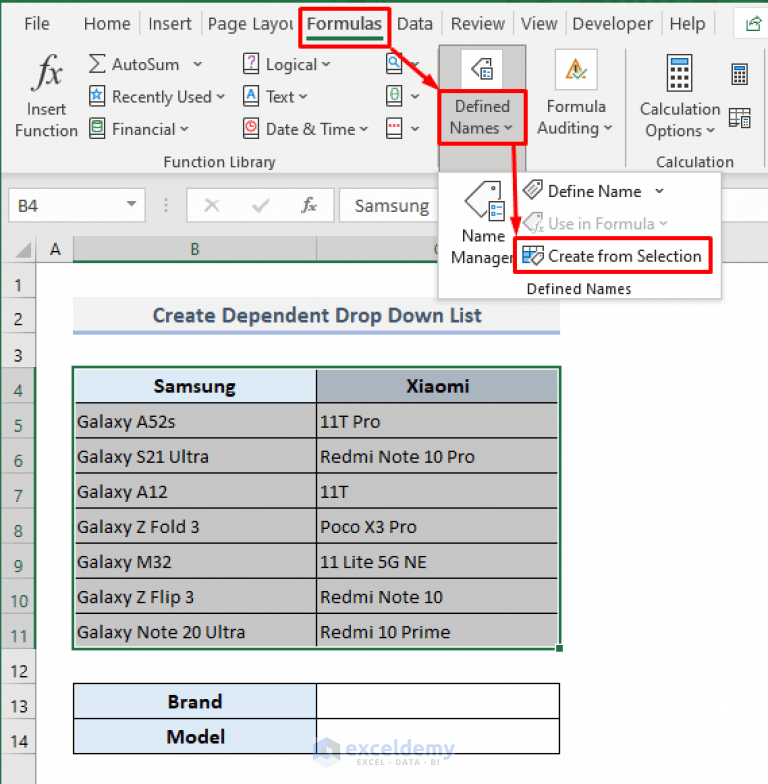Switch to the Home tab
Screen dimensions: 768x784
click(x=107, y=24)
